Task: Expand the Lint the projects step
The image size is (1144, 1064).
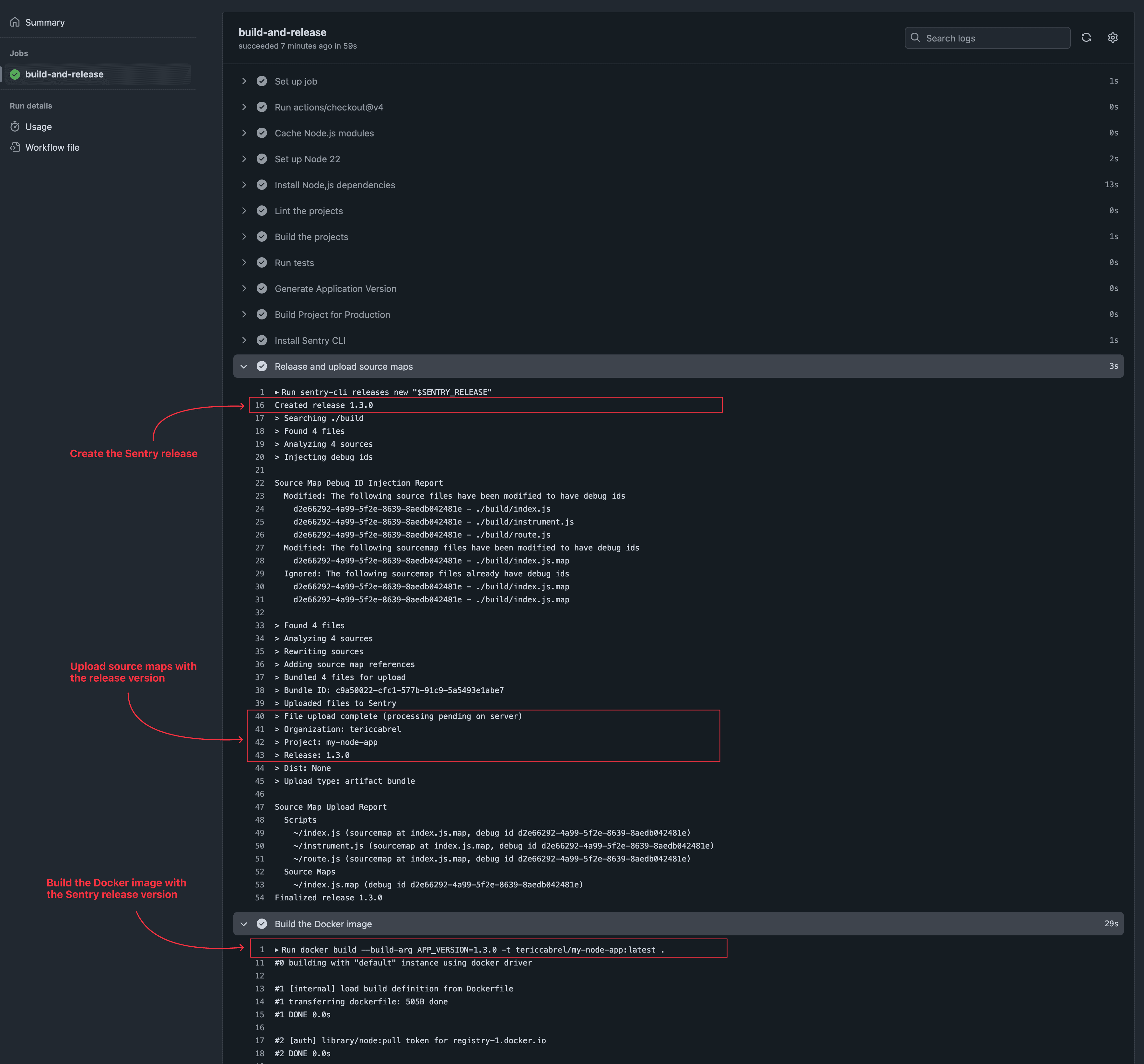Action: (244, 211)
